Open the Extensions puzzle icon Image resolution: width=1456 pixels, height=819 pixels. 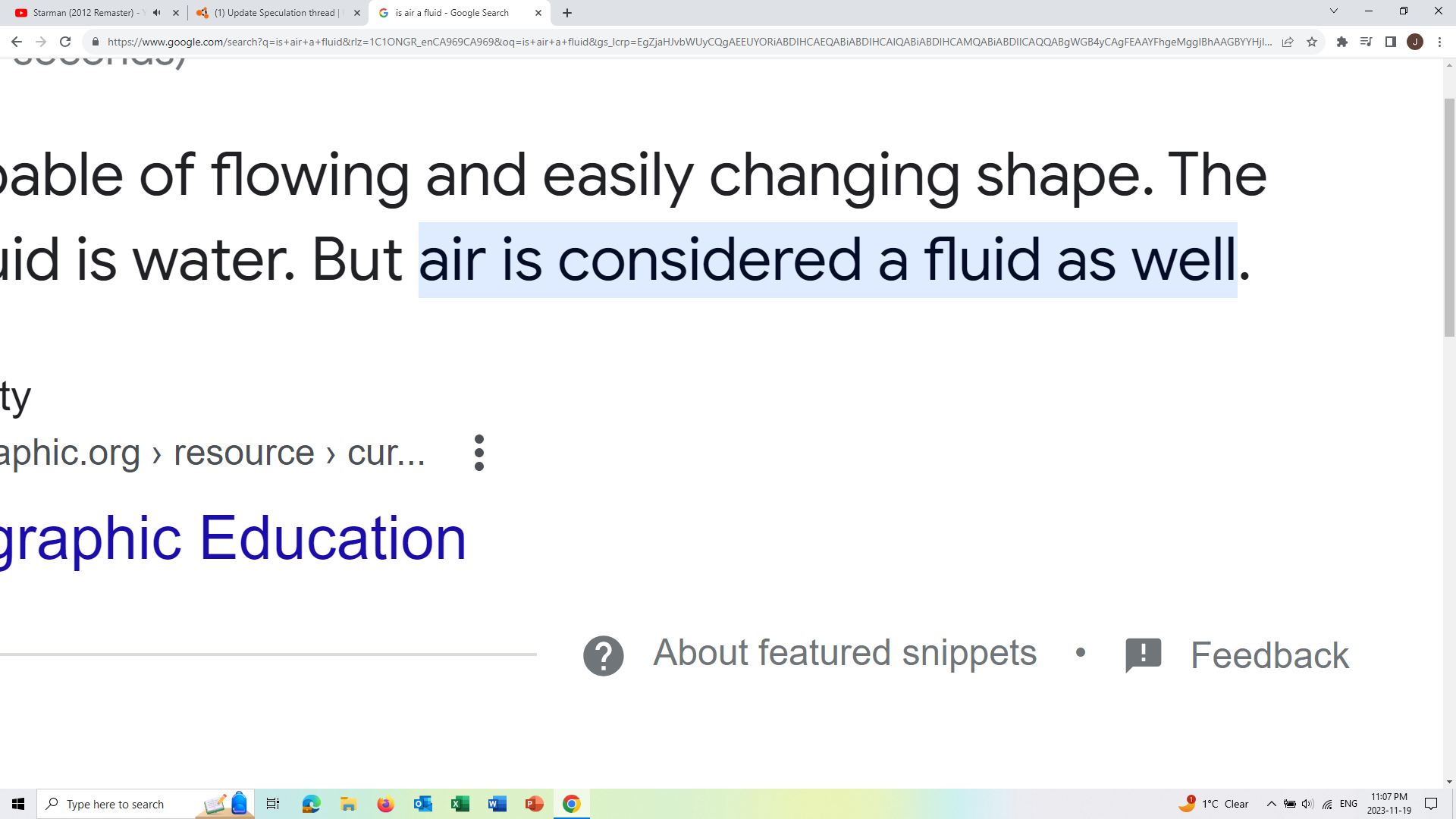[1341, 42]
